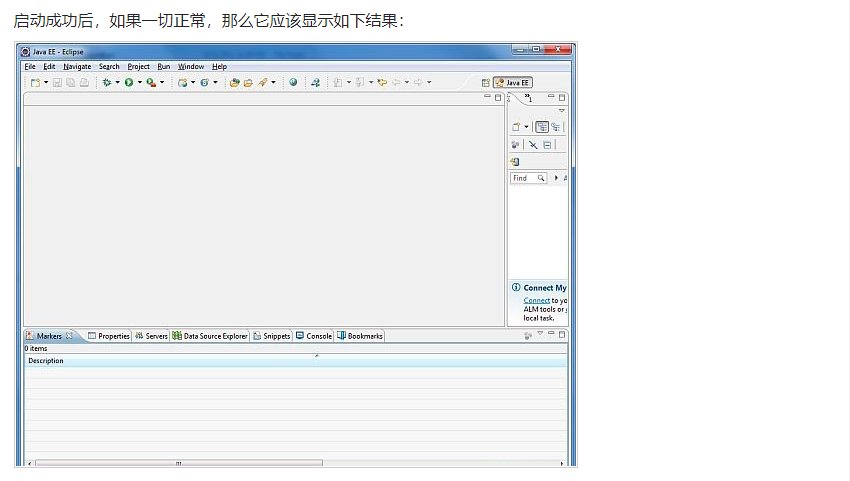
Task: Click the Connect link in task panel
Action: tap(537, 300)
